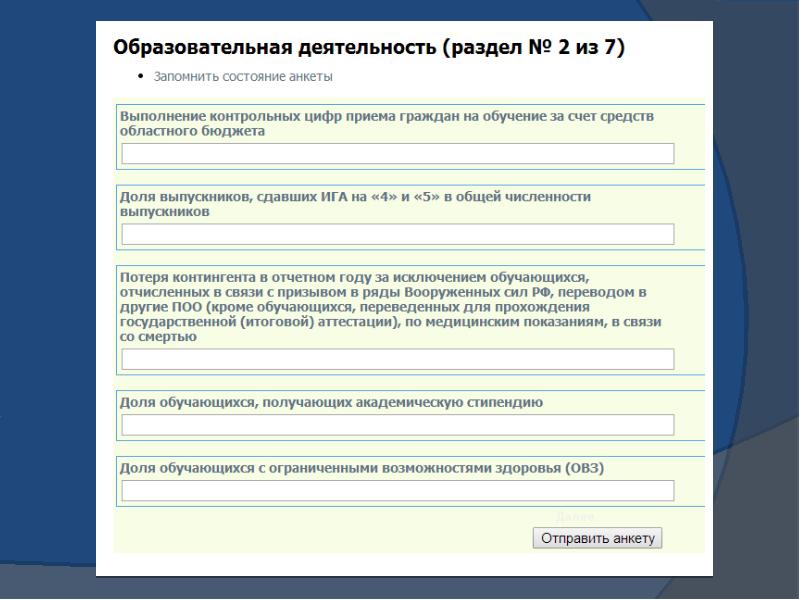Focus the input for students with ОВЗ
The image size is (800, 600).
click(397, 490)
